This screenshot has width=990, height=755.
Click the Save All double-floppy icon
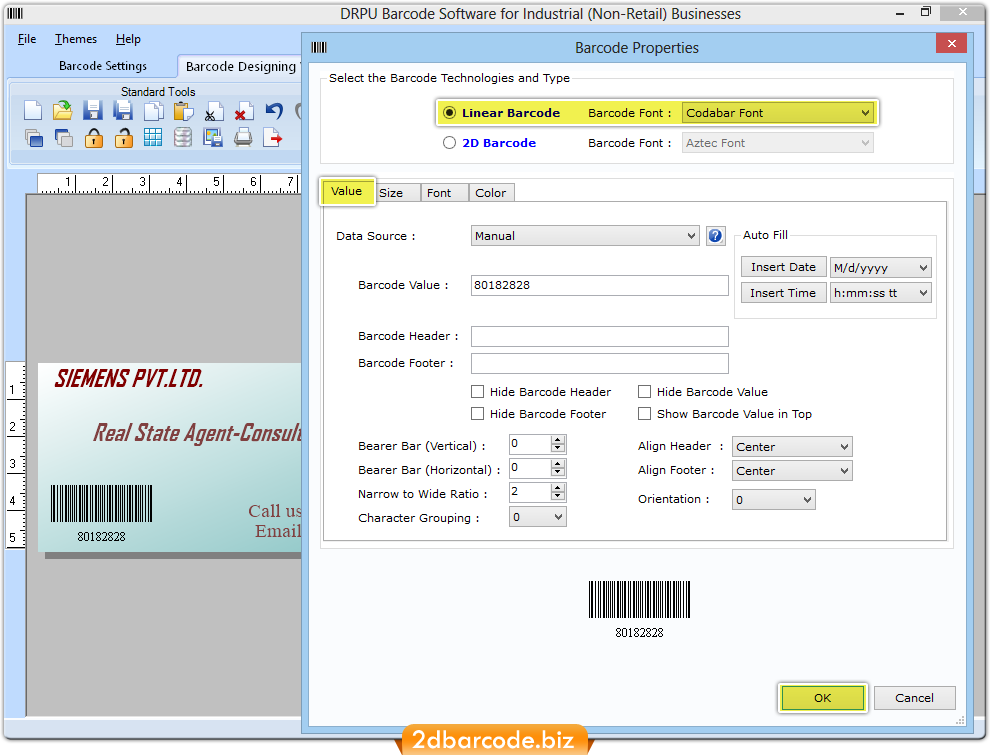click(x=123, y=110)
